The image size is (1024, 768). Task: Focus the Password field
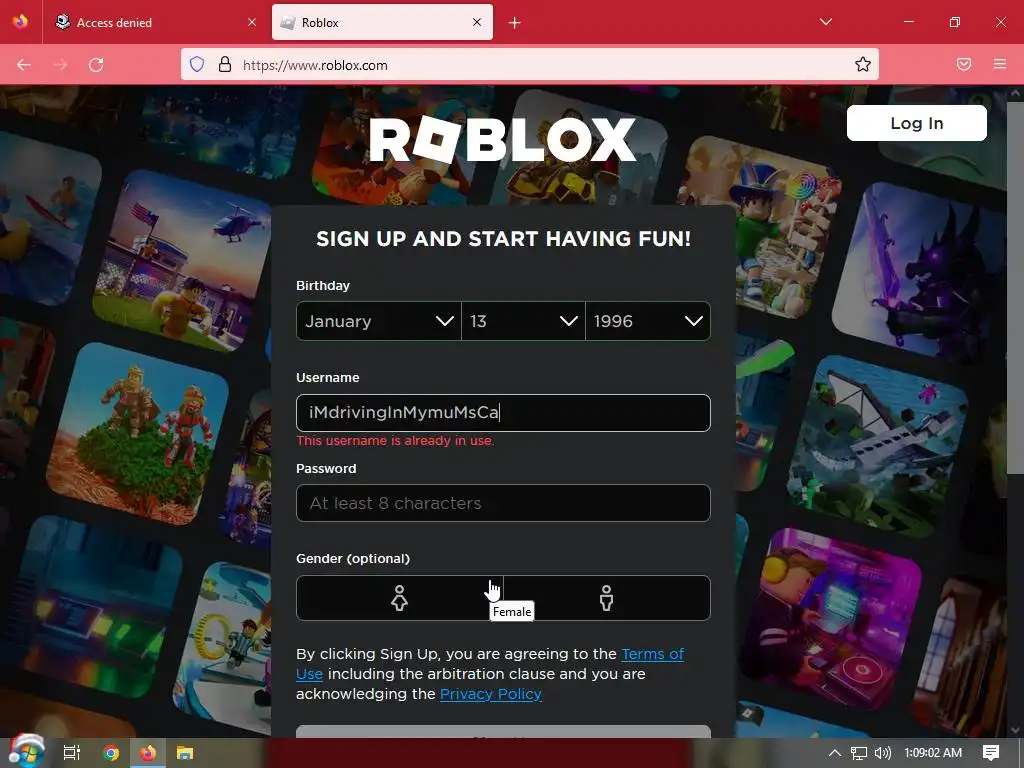[x=503, y=503]
